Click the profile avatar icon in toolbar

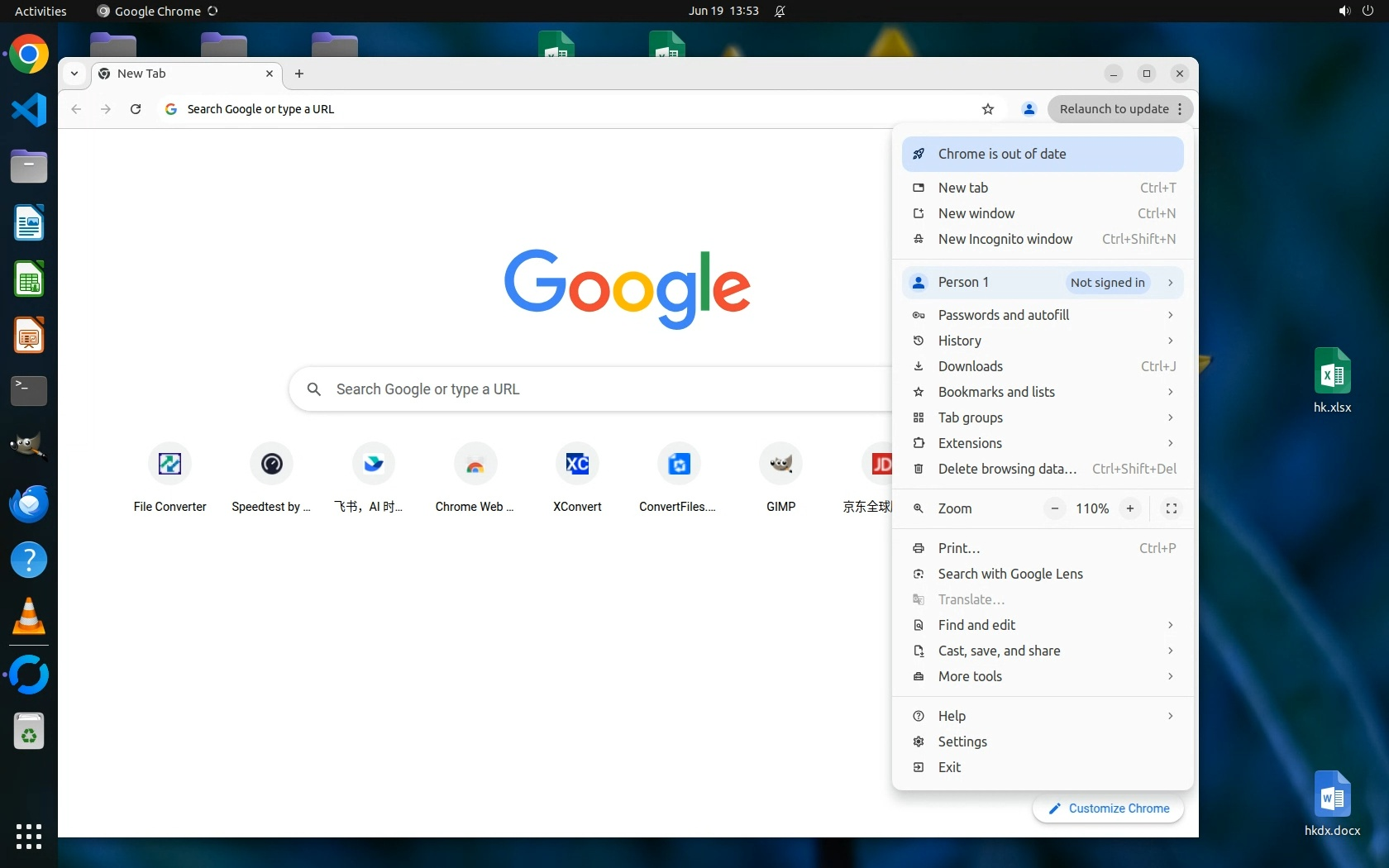(x=1029, y=109)
